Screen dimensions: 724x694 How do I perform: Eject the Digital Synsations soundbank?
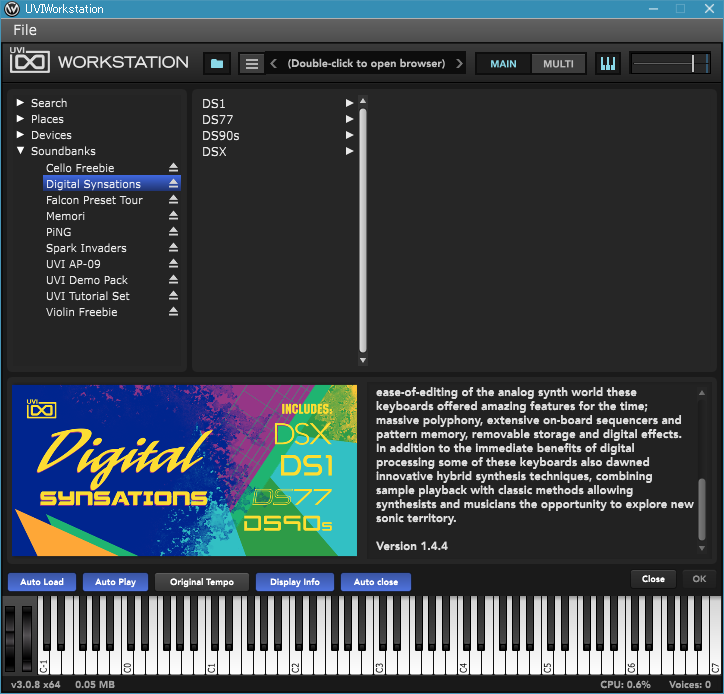173,184
